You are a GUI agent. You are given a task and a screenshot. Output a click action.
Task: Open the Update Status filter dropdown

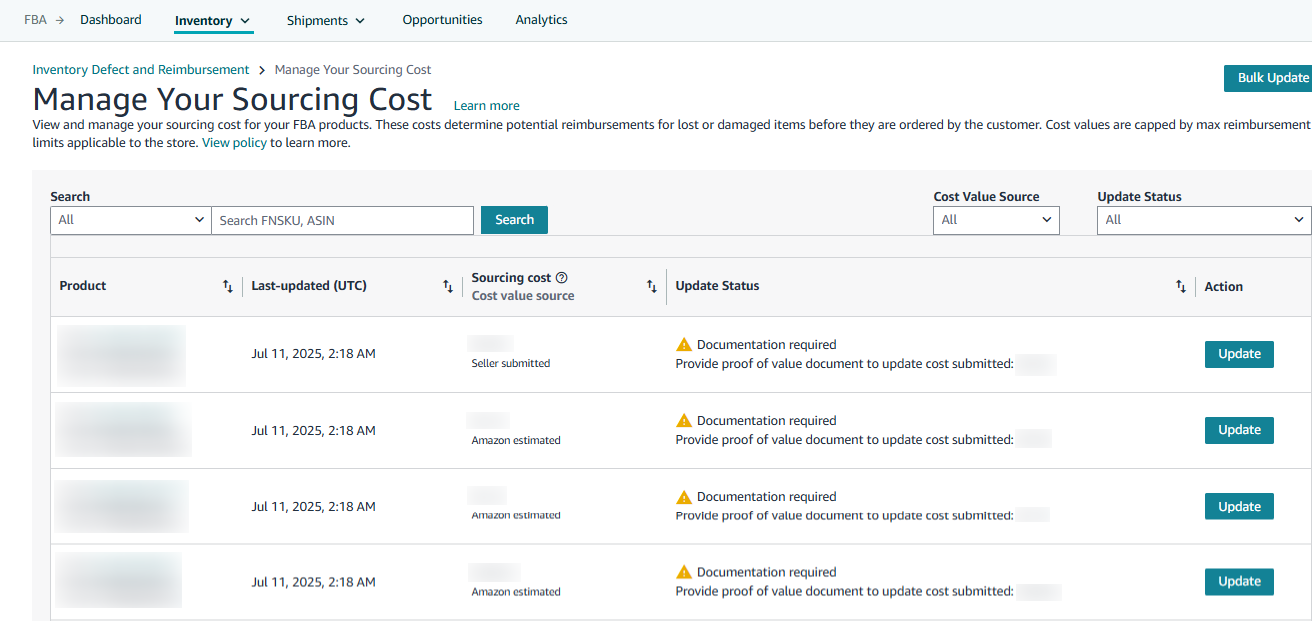(1203, 220)
